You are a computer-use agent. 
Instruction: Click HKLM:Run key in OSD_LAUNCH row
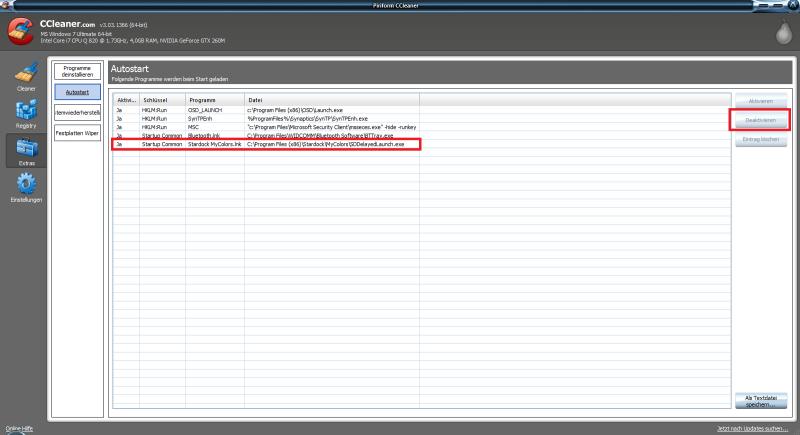click(x=154, y=110)
